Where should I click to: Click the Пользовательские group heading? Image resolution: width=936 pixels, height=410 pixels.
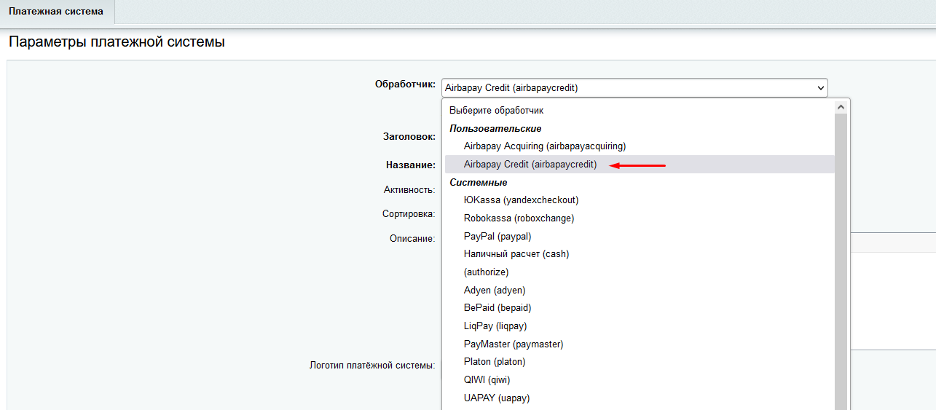495,128
